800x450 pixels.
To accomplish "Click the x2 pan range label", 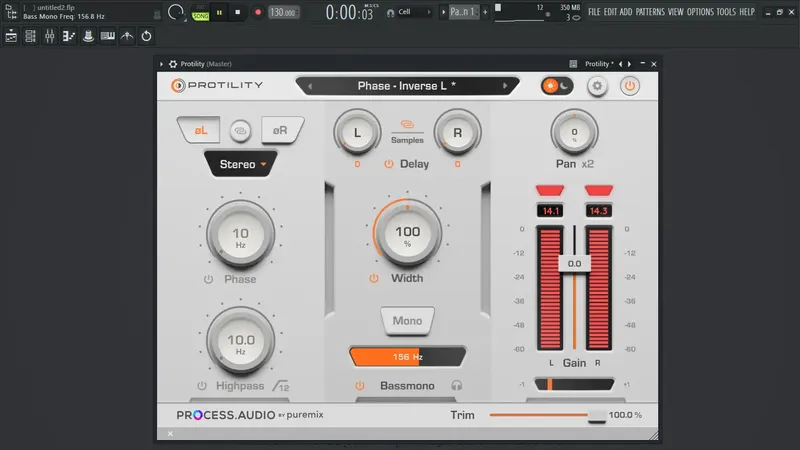I will click(x=588, y=164).
